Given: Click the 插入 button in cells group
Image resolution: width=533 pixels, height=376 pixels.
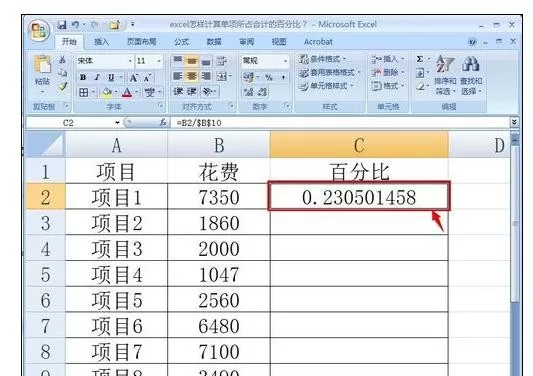Looking at the screenshot, I should tap(388, 59).
